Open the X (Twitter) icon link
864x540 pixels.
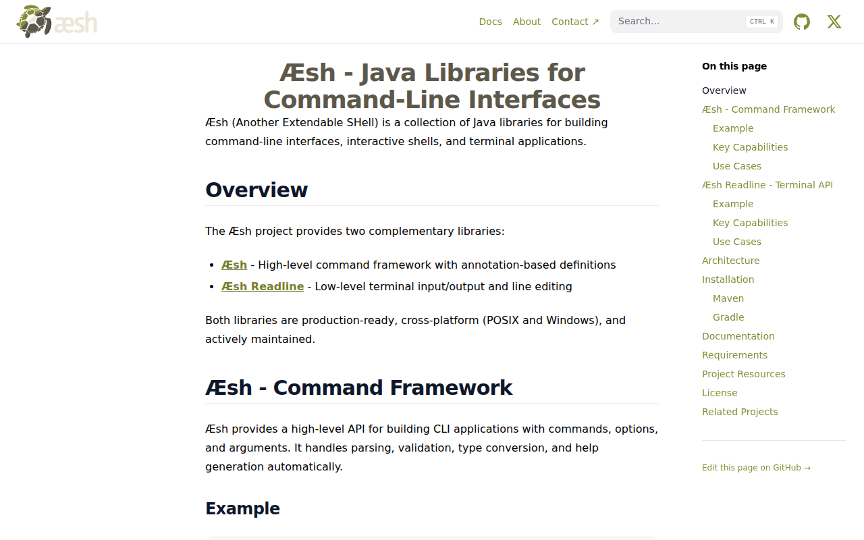[834, 22]
